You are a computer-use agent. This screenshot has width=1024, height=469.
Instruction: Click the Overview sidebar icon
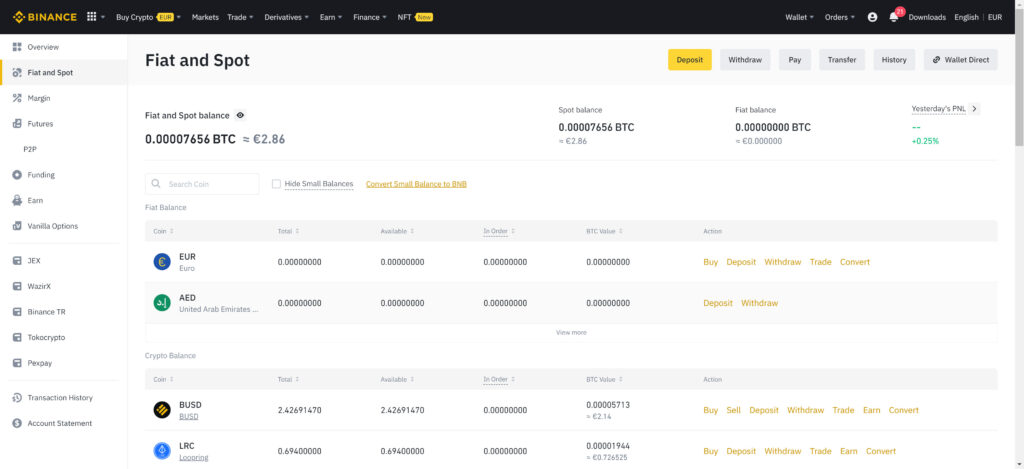coord(18,47)
